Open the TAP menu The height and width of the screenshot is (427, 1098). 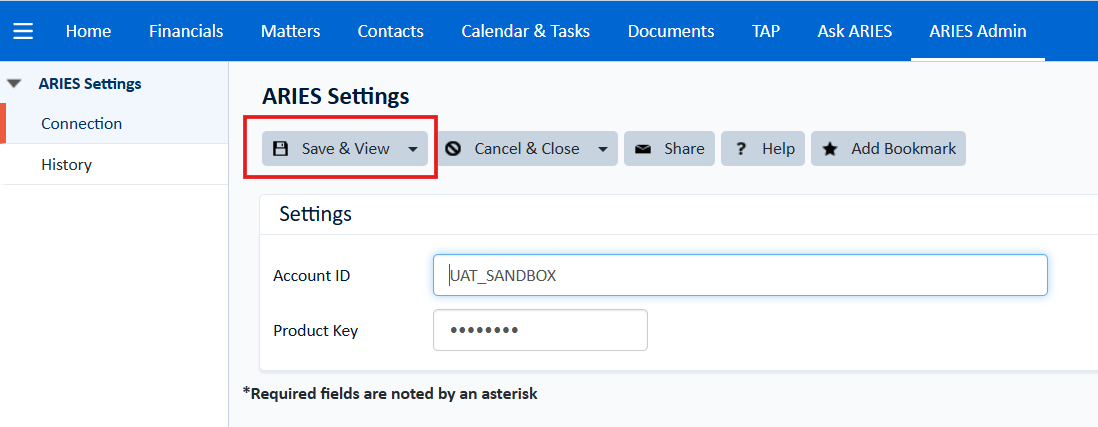766,32
